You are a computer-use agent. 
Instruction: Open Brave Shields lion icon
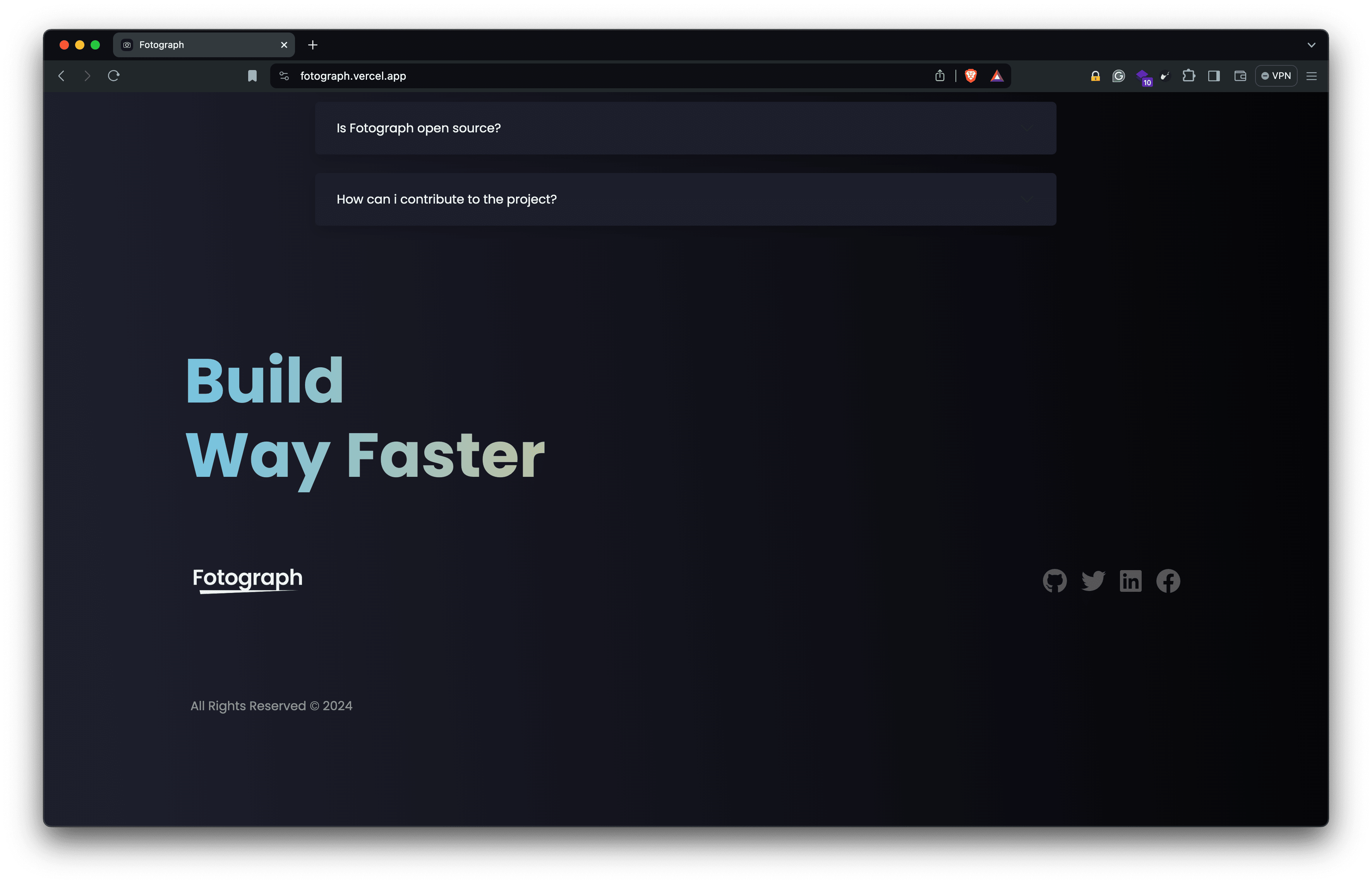[971, 76]
